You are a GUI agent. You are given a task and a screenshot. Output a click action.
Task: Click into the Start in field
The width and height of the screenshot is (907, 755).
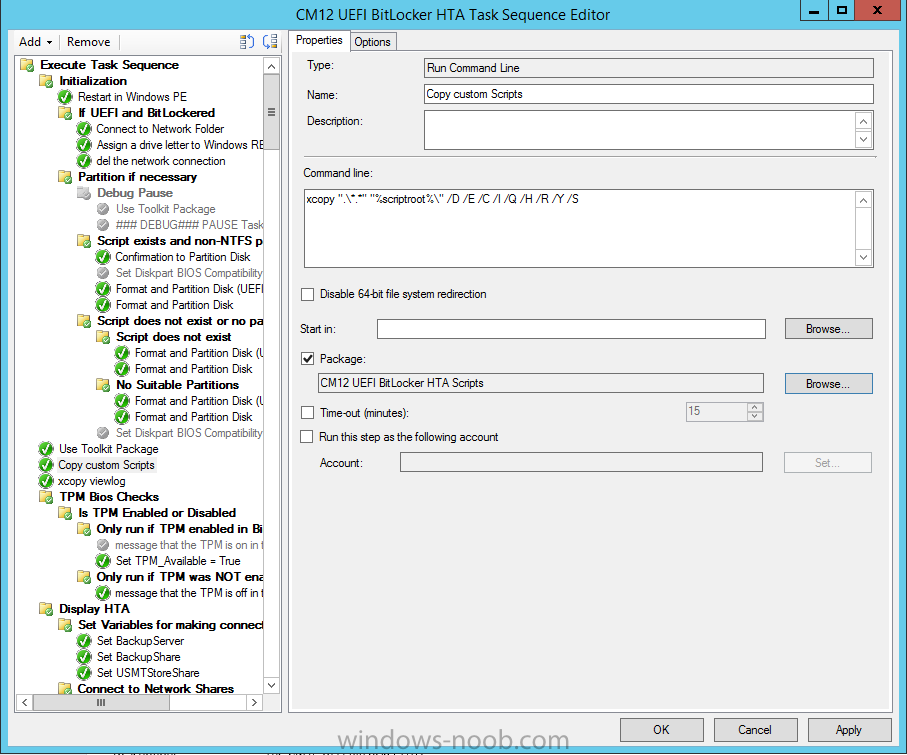click(571, 329)
